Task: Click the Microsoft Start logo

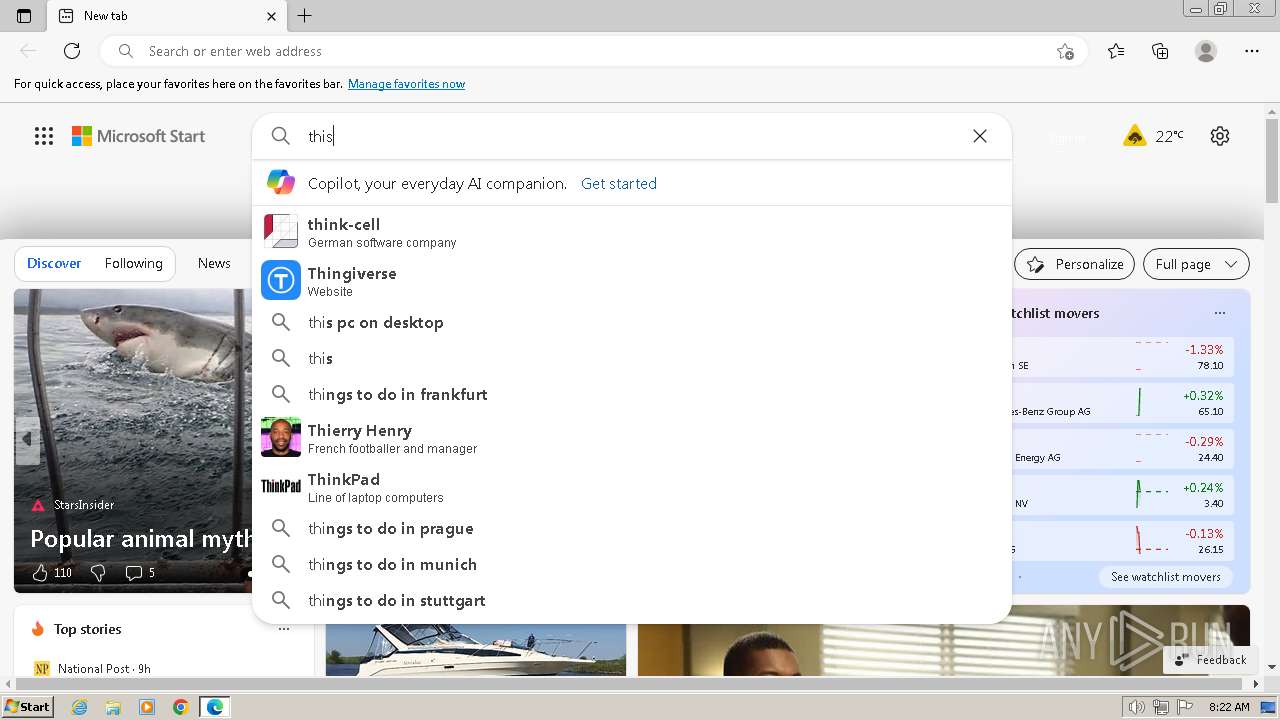Action: (x=138, y=136)
